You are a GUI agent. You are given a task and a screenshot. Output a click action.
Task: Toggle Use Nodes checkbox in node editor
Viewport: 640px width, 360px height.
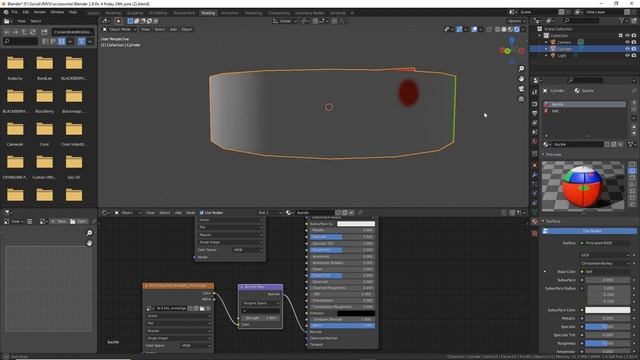pyautogui.click(x=202, y=213)
